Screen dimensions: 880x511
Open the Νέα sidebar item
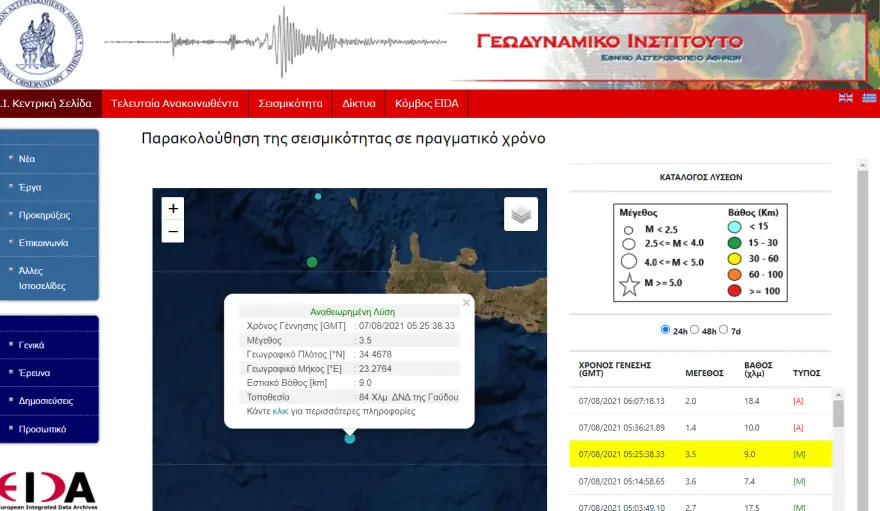tap(49, 159)
